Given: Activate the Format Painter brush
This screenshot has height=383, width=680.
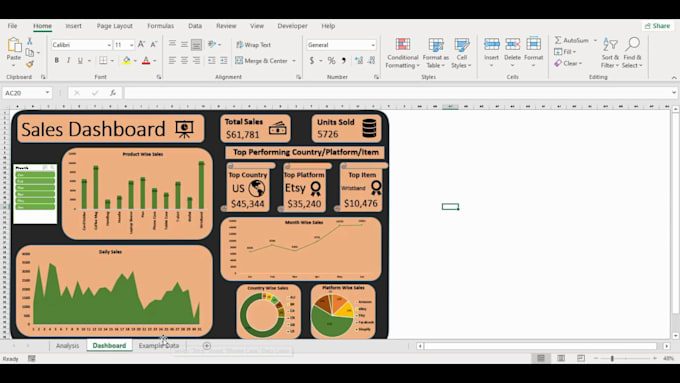Looking at the screenshot, I should [29, 64].
